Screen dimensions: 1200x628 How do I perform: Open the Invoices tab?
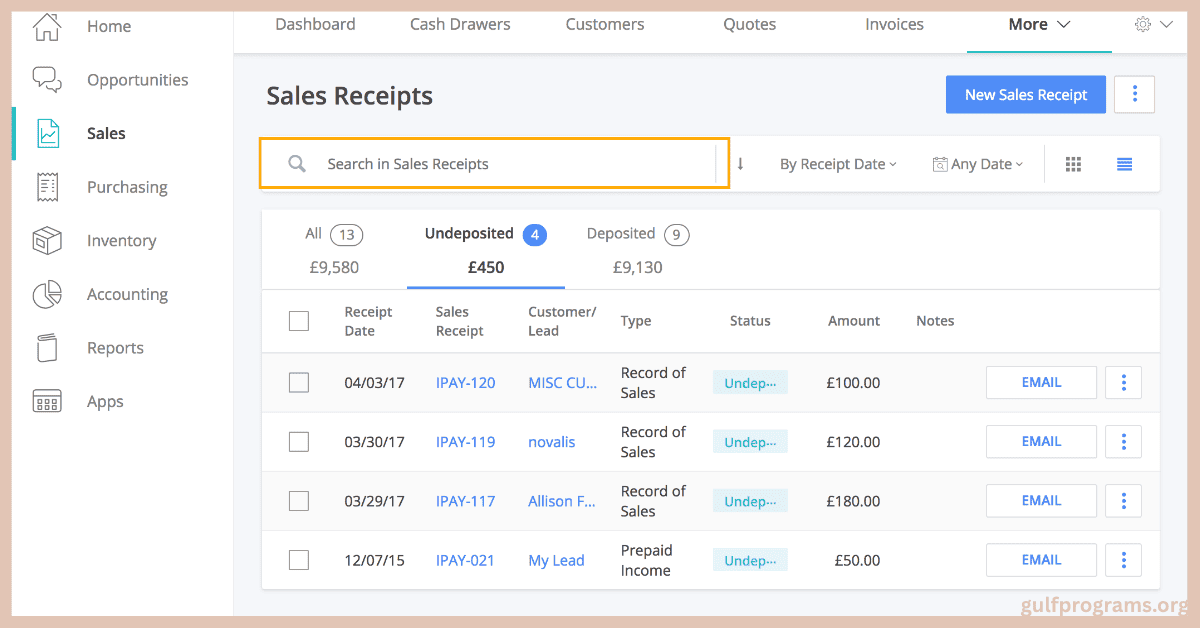[894, 24]
